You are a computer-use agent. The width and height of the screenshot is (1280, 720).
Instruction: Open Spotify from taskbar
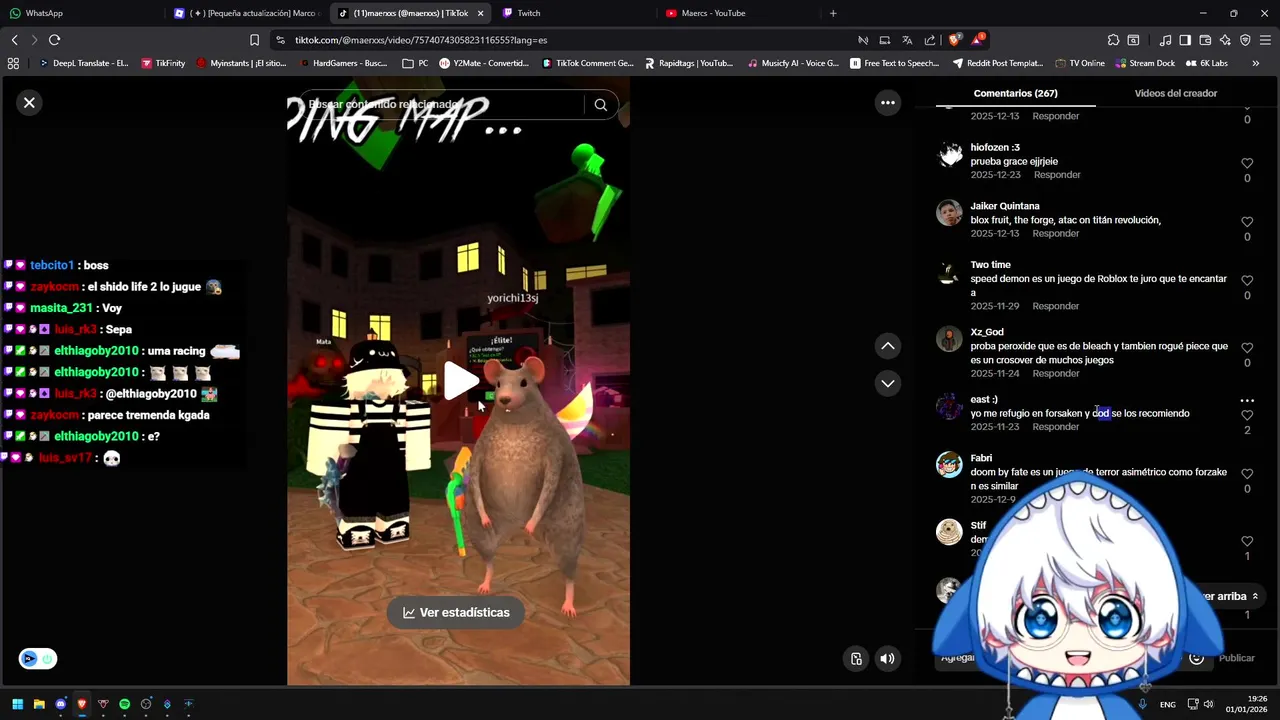click(124, 704)
